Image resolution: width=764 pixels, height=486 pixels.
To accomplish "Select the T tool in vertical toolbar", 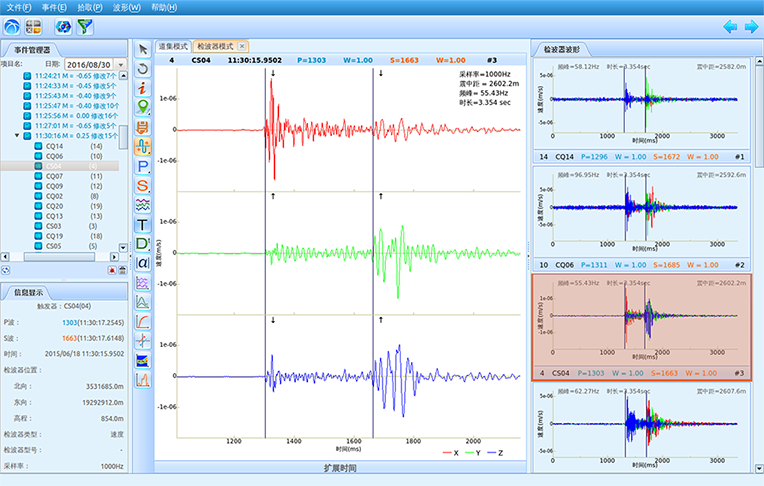I will tap(143, 224).
